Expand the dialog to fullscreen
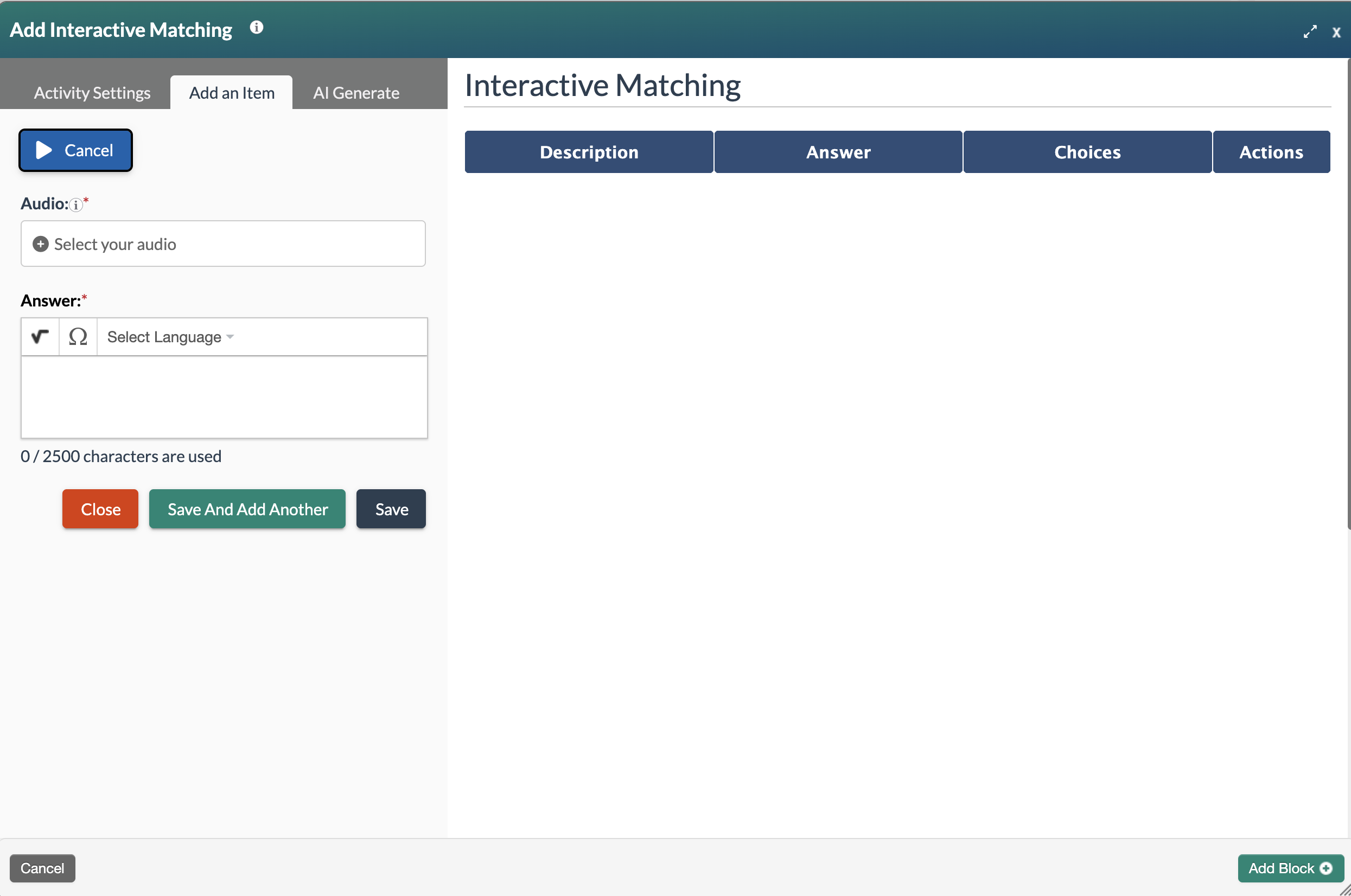 tap(1310, 31)
